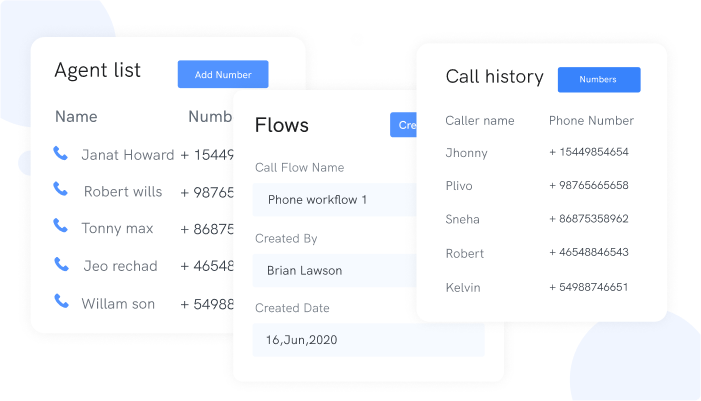
Task: Select Jhonny in the call history
Action: click(x=465, y=152)
